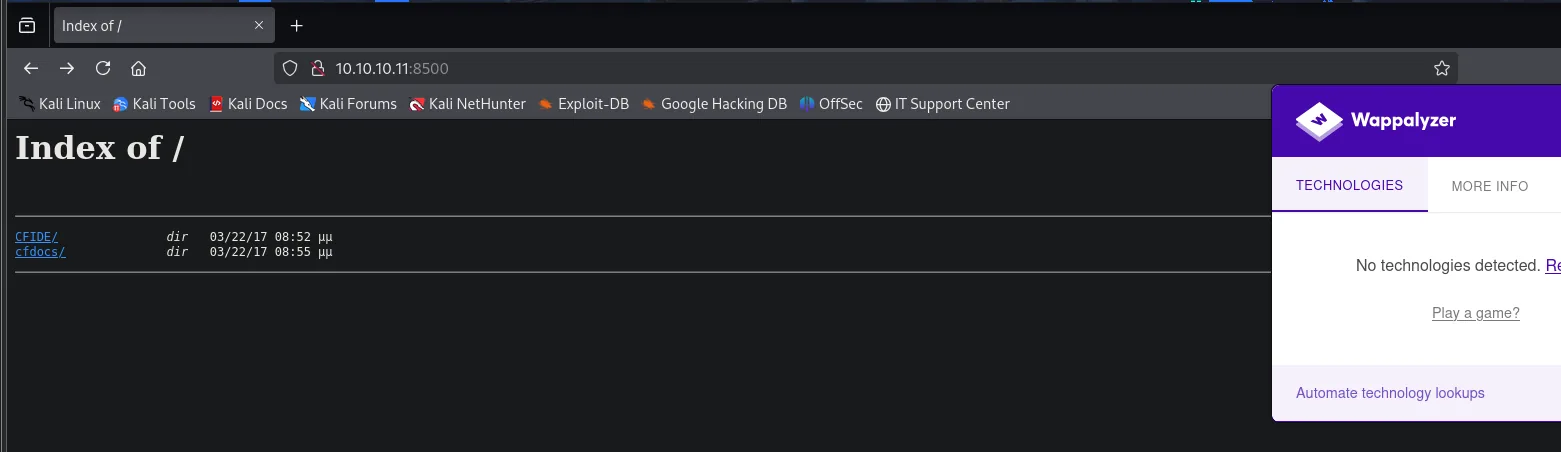Click the Wappalyzer logo
1561x452 pixels.
tap(1376, 121)
